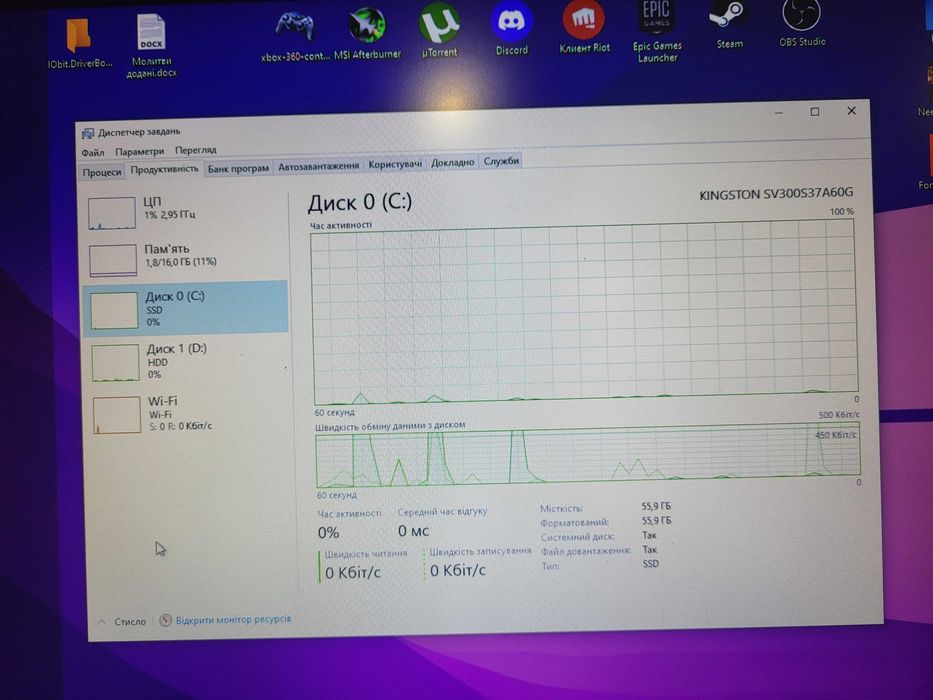Switch to the Процеси tab
The width and height of the screenshot is (933, 700).
point(102,172)
